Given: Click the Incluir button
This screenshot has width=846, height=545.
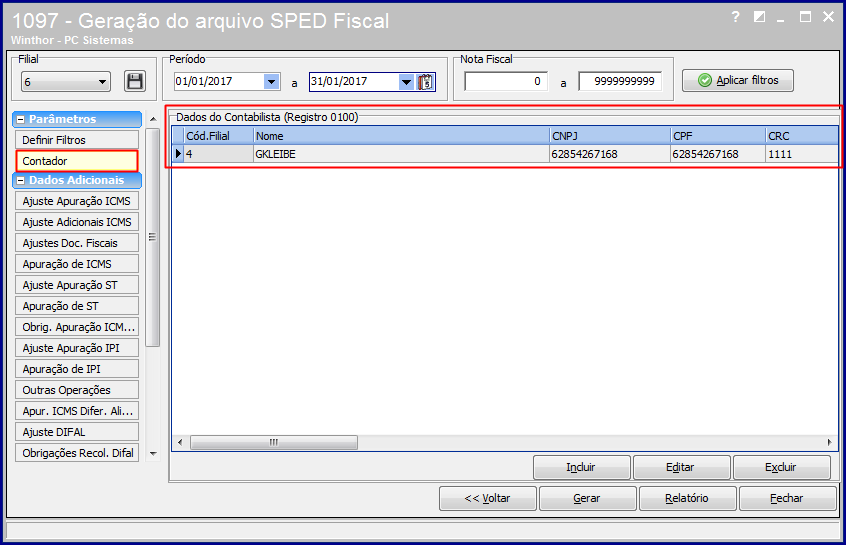Looking at the screenshot, I should point(582,467).
